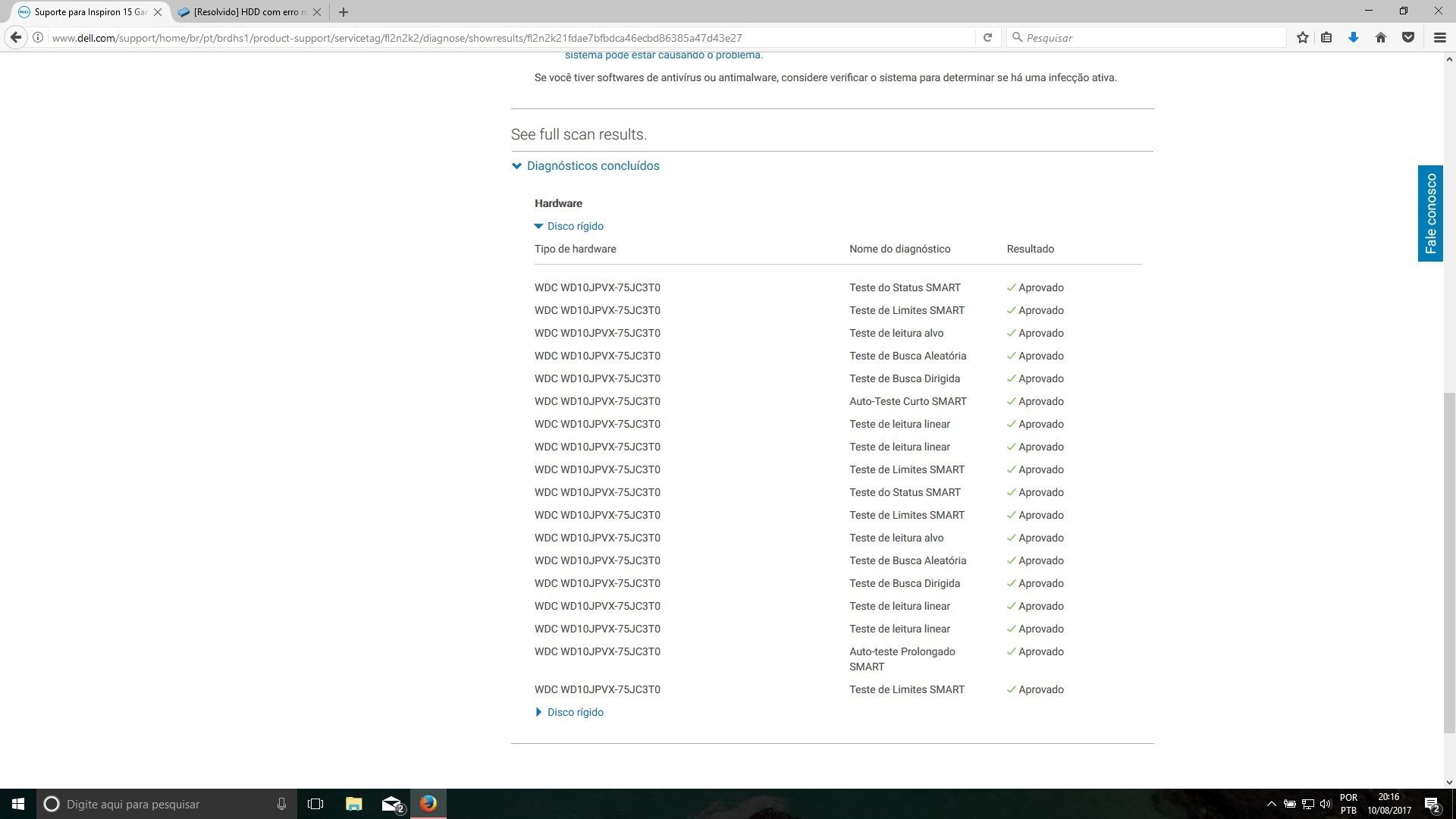Open File Explorer from the taskbar
Screen dimensions: 1456x819
coord(354,804)
